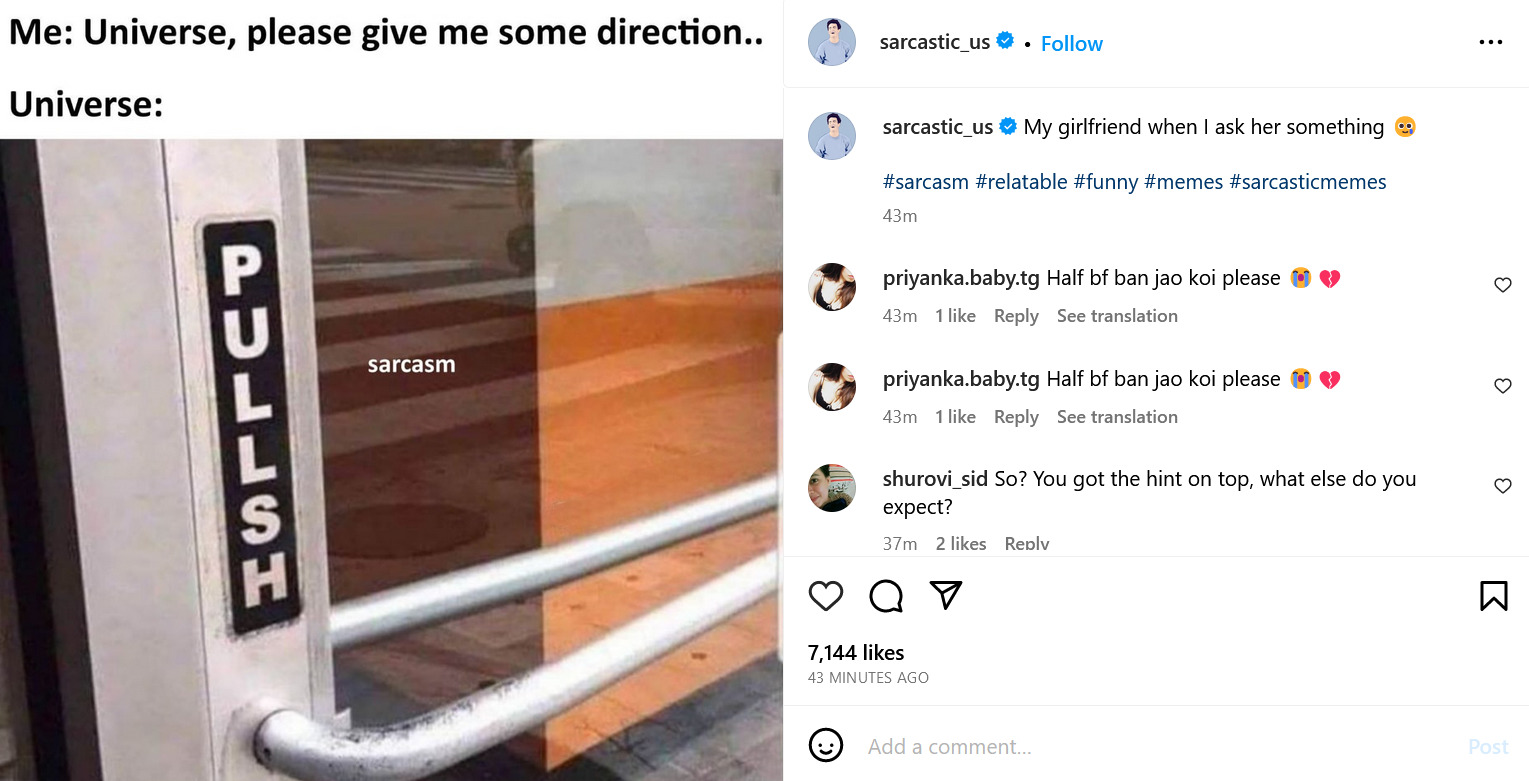Open sarcastic_us profile picture in the header
The height and width of the screenshot is (781, 1529).
[831, 41]
